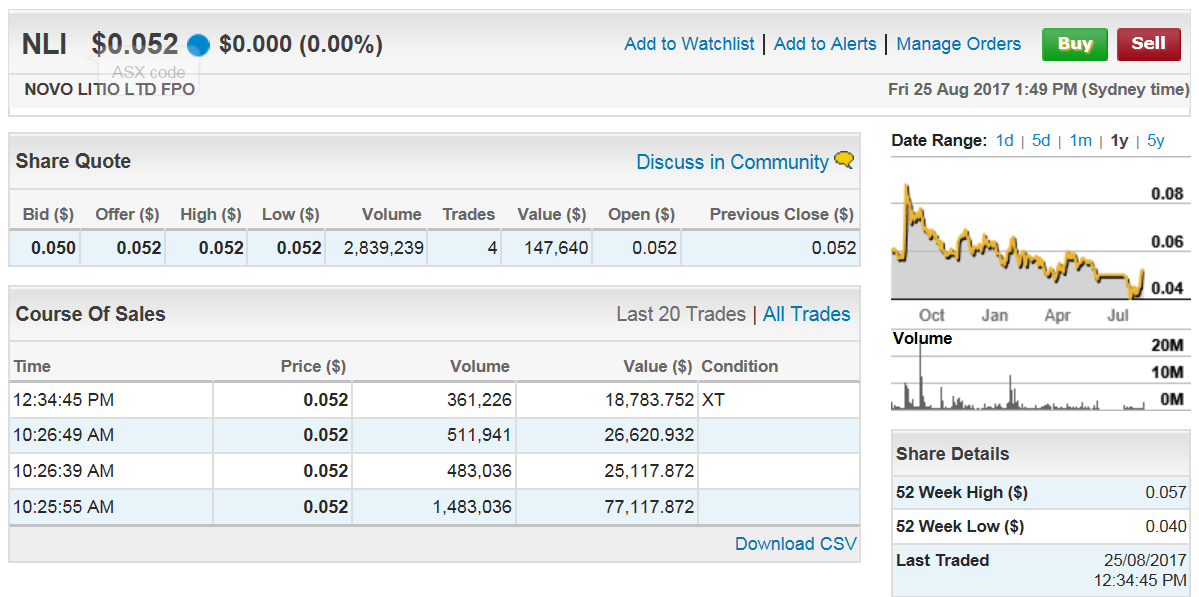Click the XT condition code
The image size is (1199, 597).
[x=713, y=400]
